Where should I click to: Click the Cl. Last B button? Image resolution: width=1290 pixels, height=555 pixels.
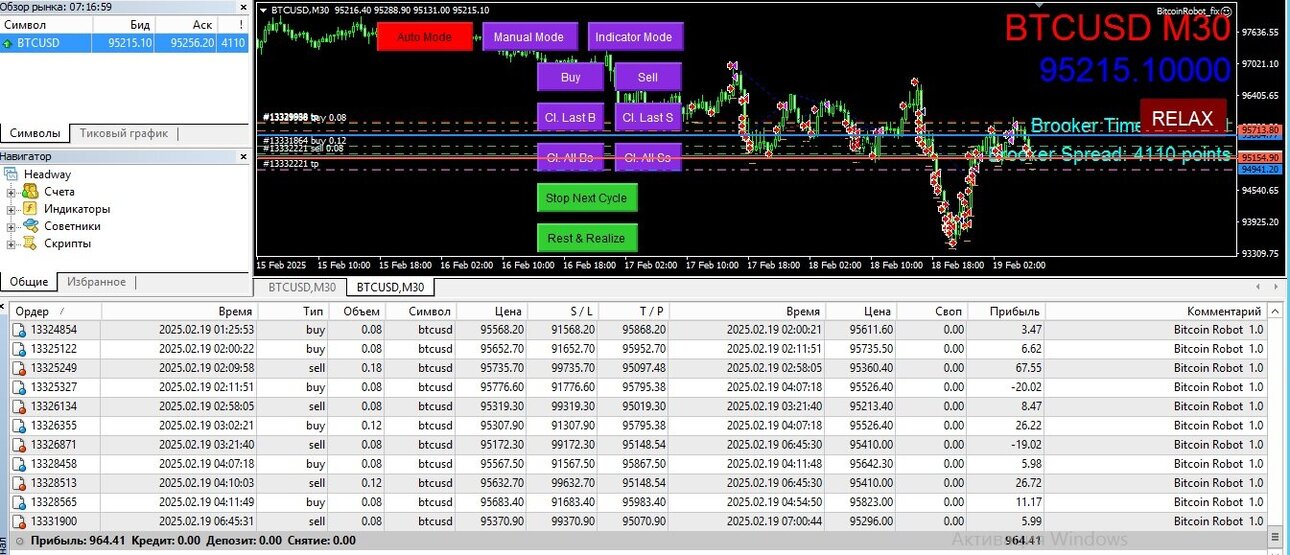pyautogui.click(x=571, y=117)
